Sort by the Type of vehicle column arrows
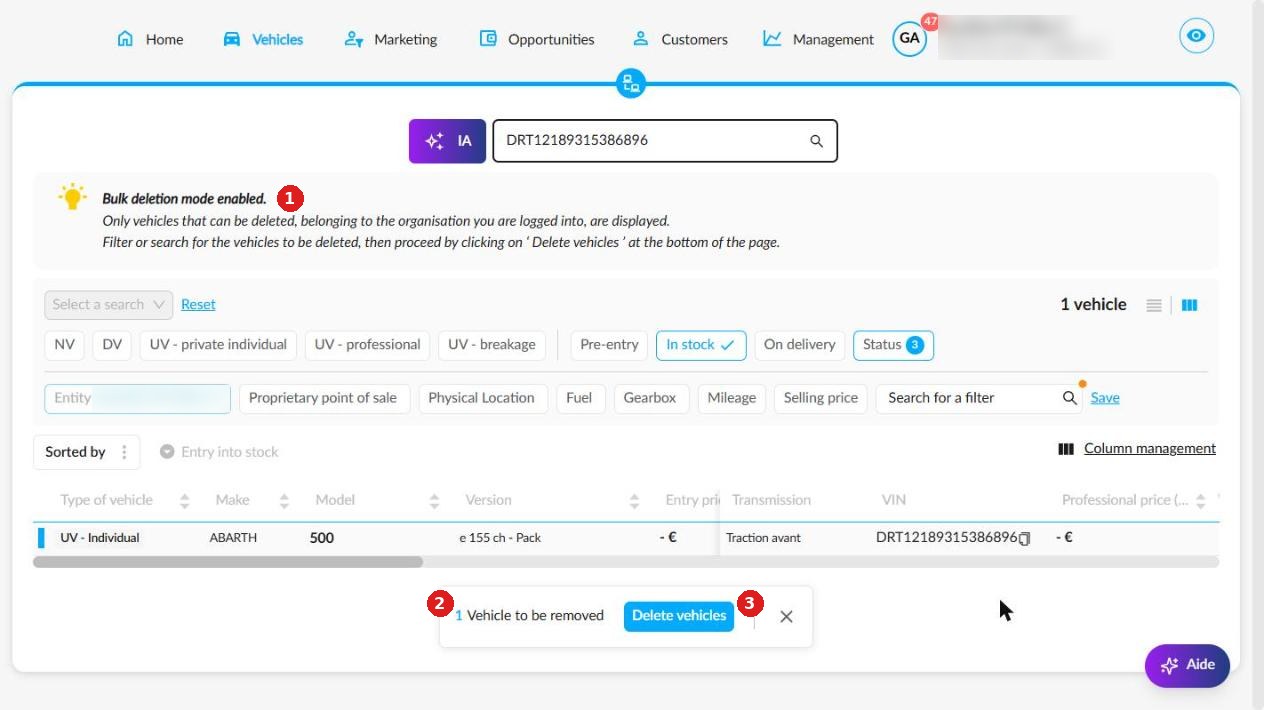Screen dimensions: 1264x710 click(184, 501)
